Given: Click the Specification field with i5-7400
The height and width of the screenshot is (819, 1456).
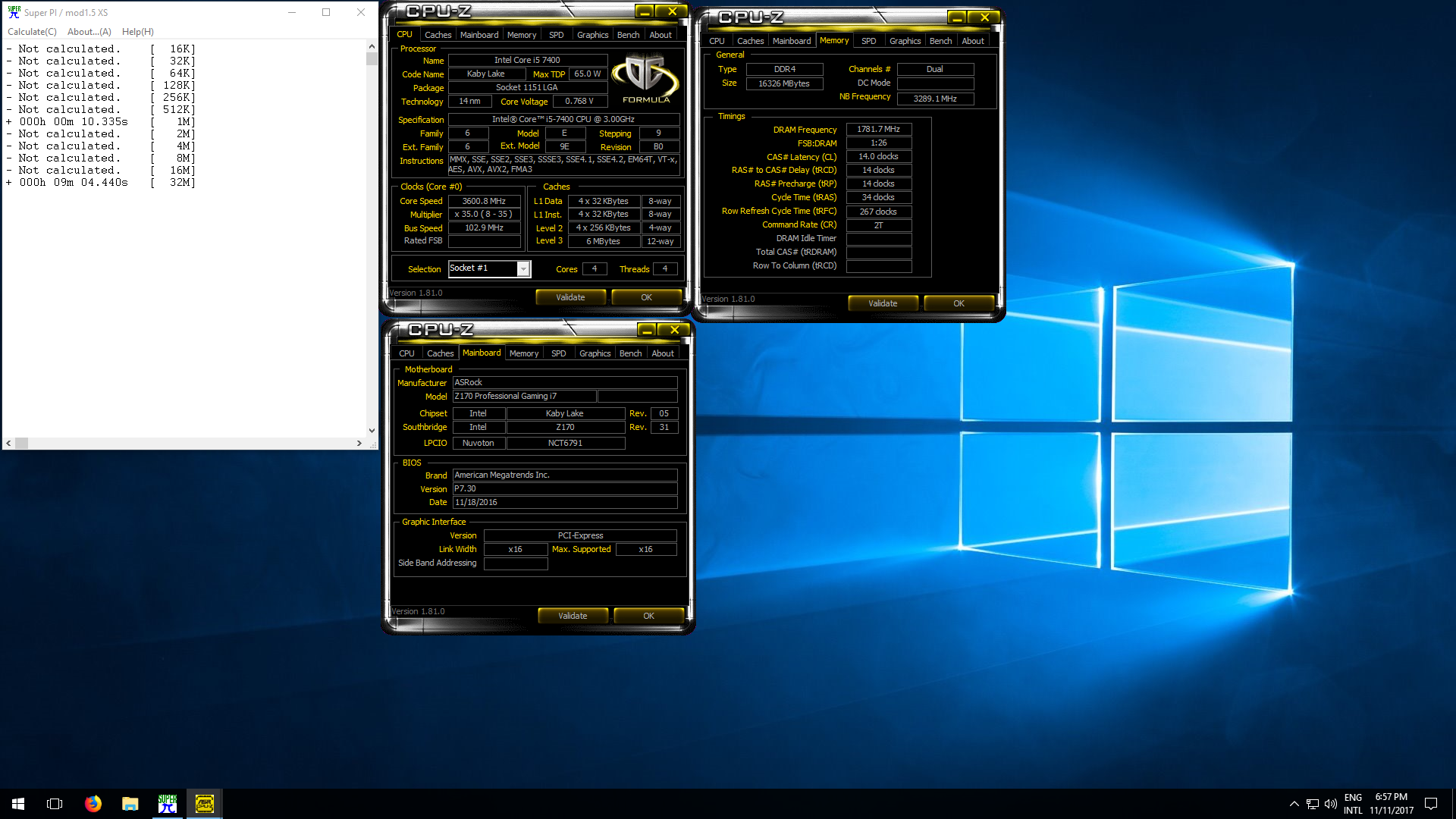Looking at the screenshot, I should point(563,120).
